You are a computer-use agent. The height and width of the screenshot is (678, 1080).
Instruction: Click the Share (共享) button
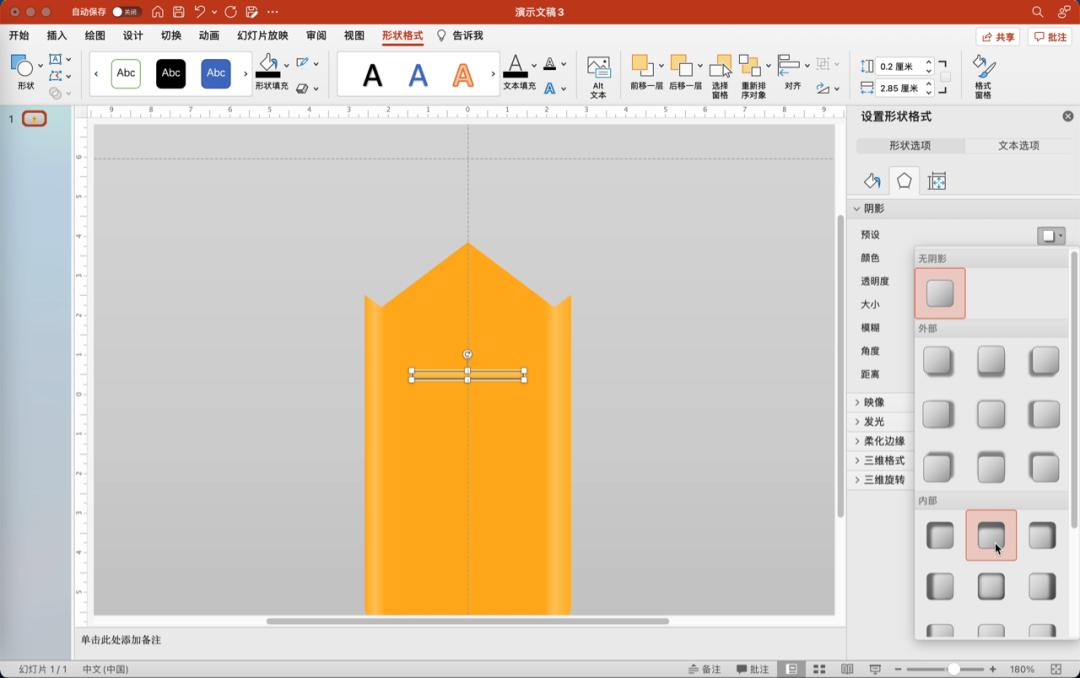(998, 37)
